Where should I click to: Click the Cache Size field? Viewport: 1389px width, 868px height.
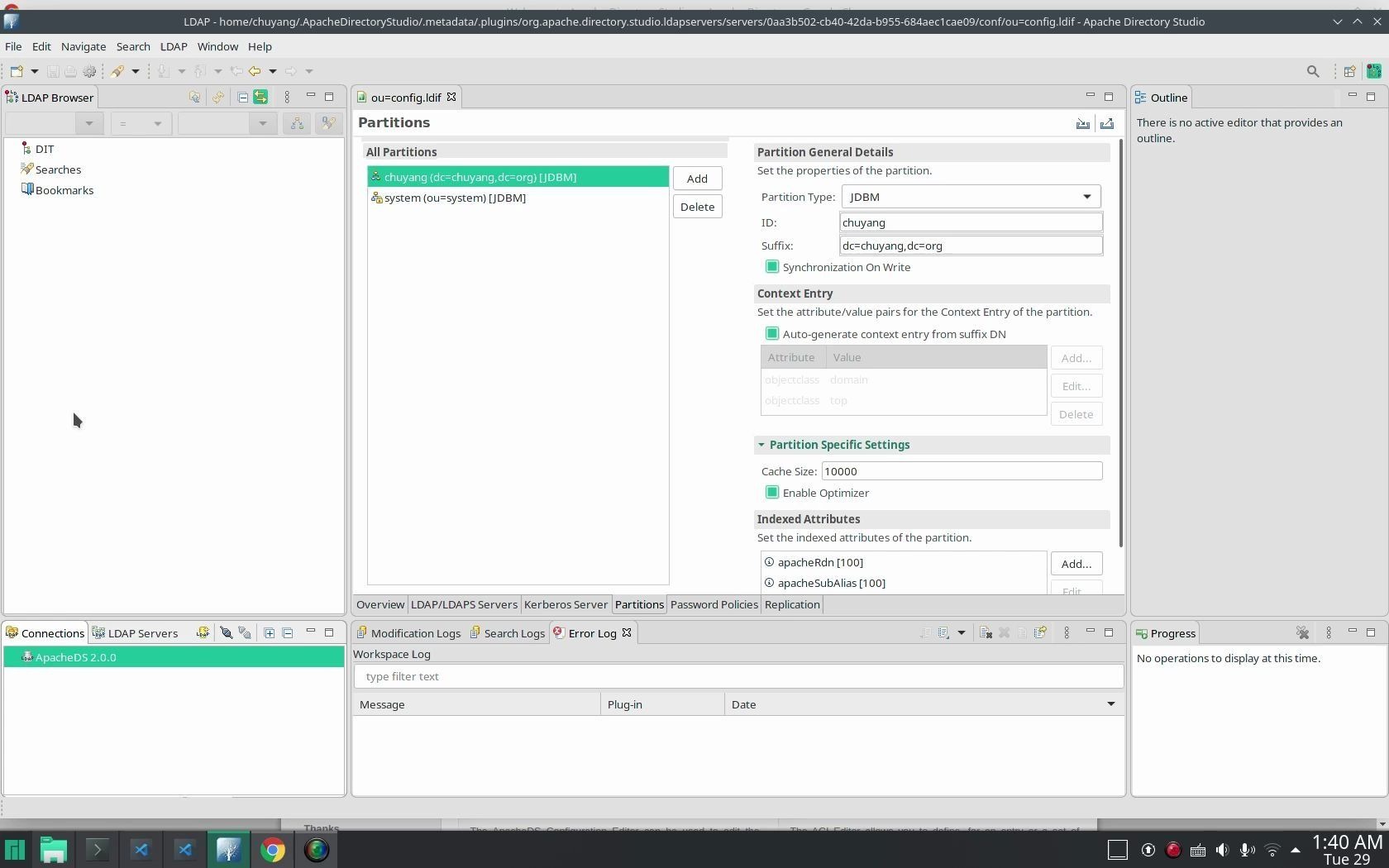coord(962,471)
